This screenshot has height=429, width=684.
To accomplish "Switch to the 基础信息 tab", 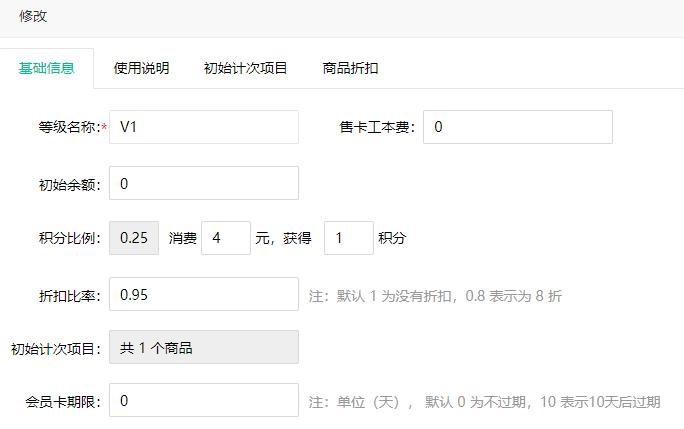I will point(47,68).
